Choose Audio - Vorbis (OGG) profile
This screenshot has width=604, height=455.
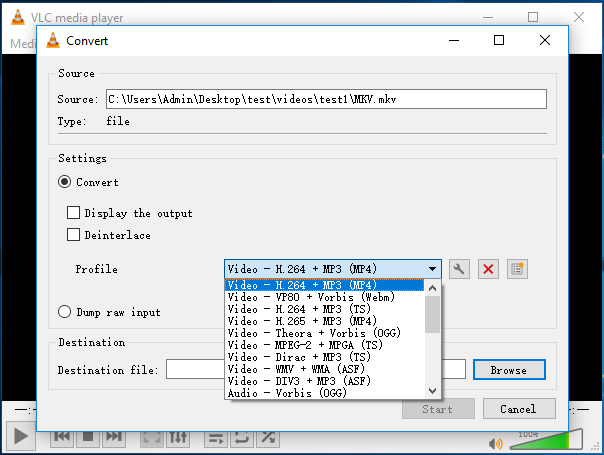coord(324,393)
